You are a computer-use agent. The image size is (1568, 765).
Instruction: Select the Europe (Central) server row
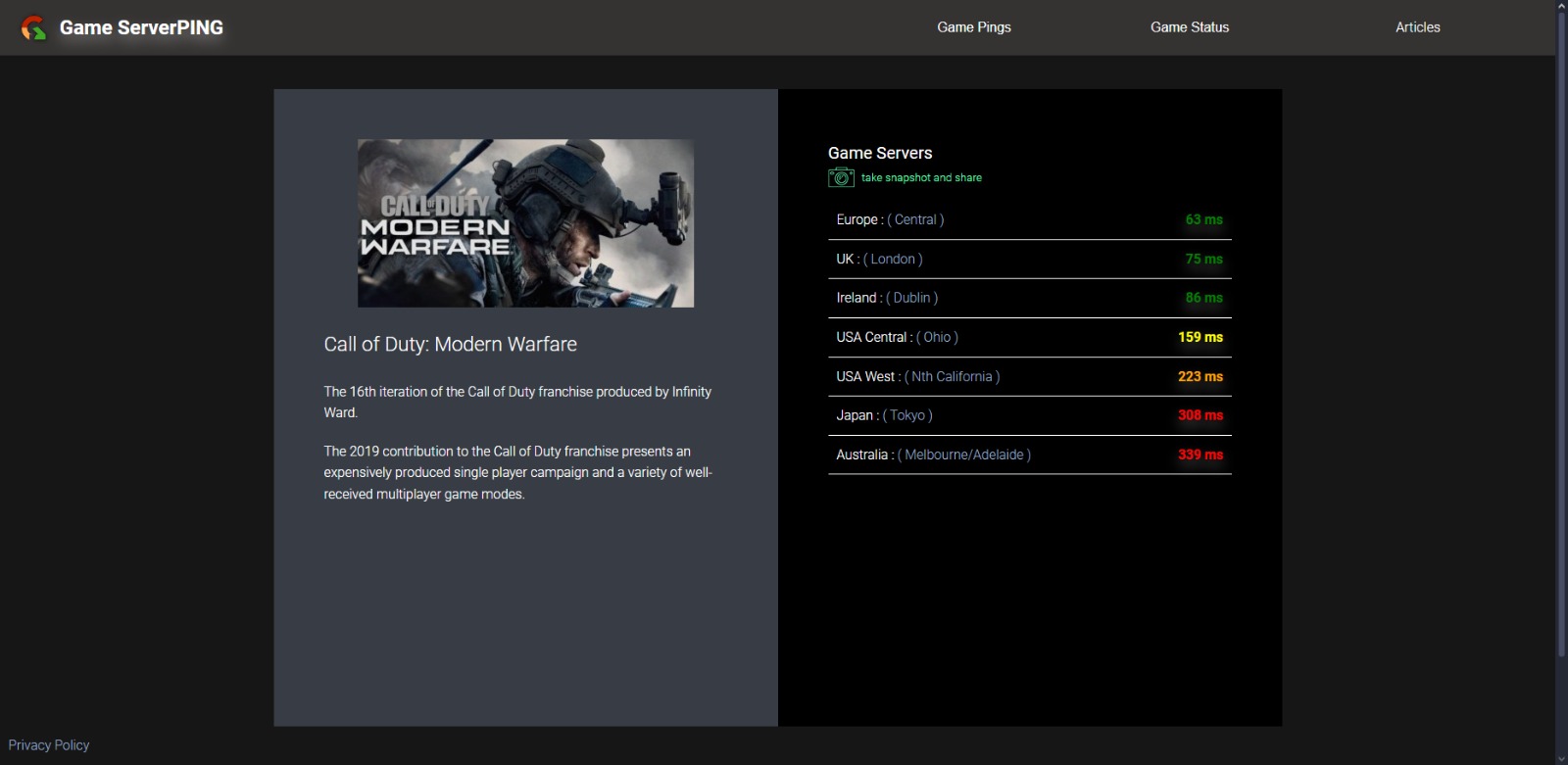click(x=1029, y=219)
